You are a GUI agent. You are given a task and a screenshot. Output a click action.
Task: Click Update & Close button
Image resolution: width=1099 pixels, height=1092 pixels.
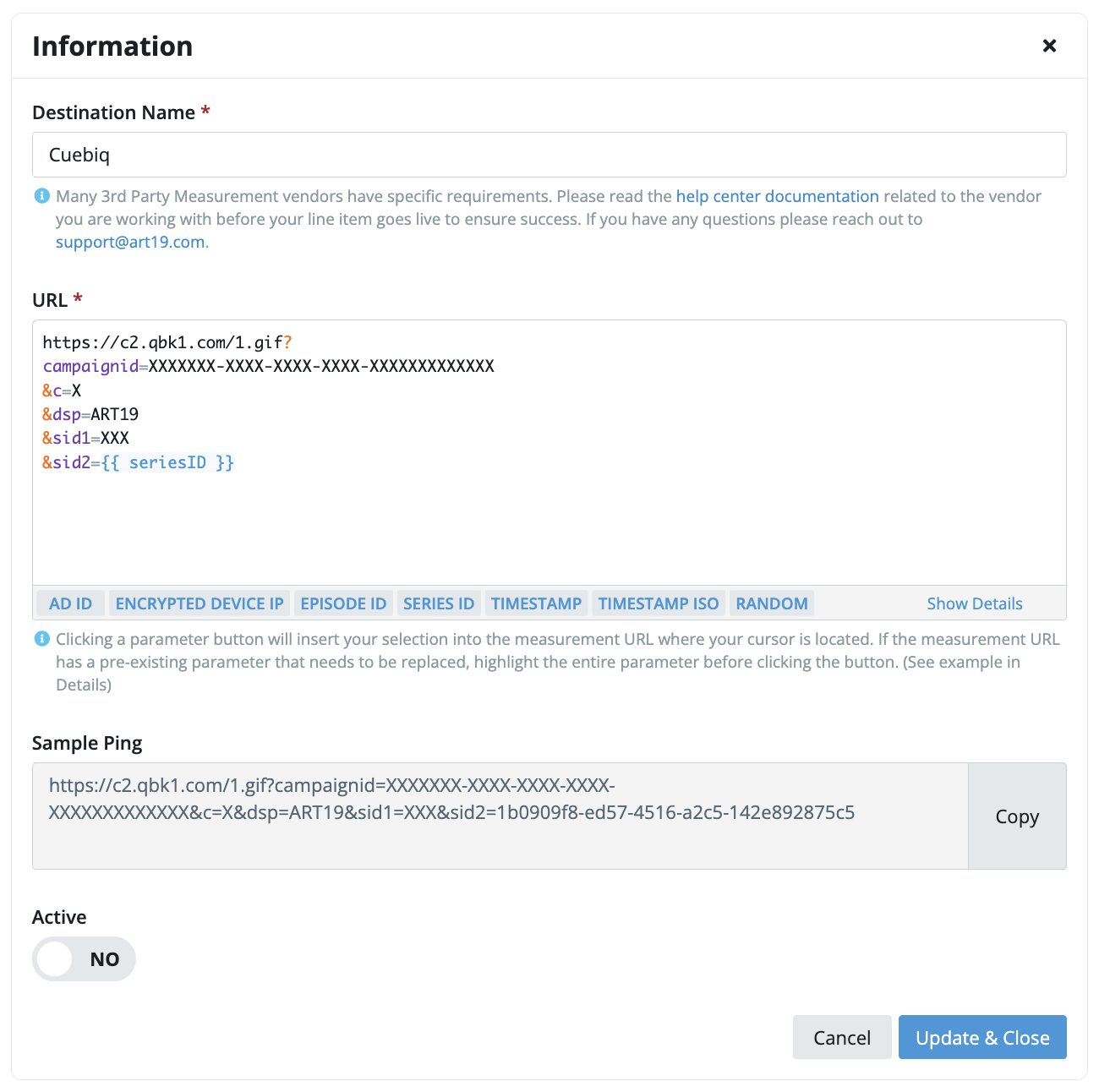coord(982,1037)
